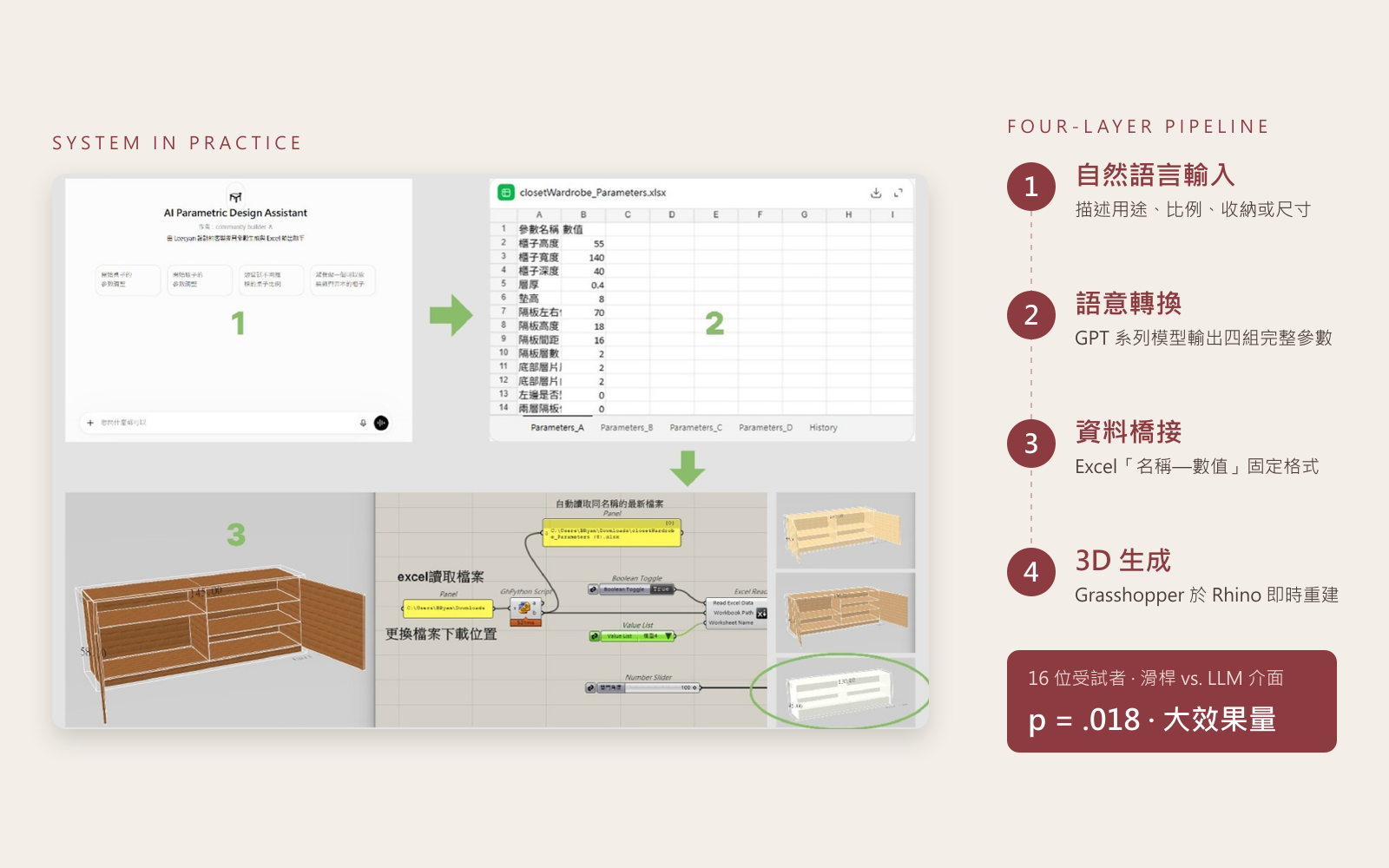The height and width of the screenshot is (868, 1389).
Task: Click the cell with value 140
Action: click(583, 258)
